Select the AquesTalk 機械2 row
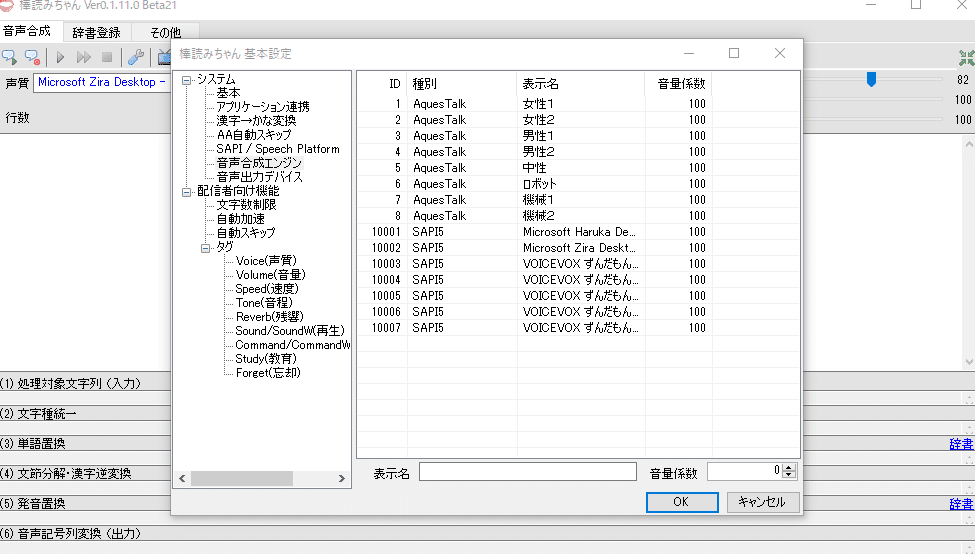 click(x=535, y=216)
